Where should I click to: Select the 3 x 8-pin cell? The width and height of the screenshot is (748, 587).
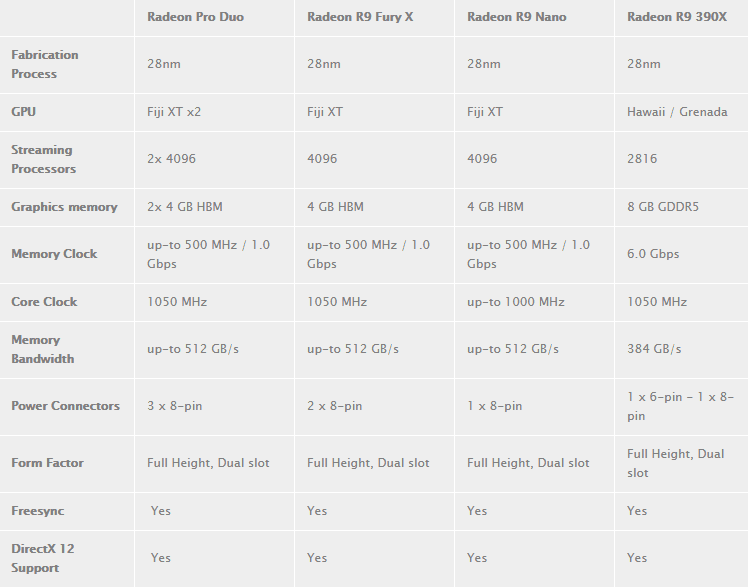click(x=174, y=406)
